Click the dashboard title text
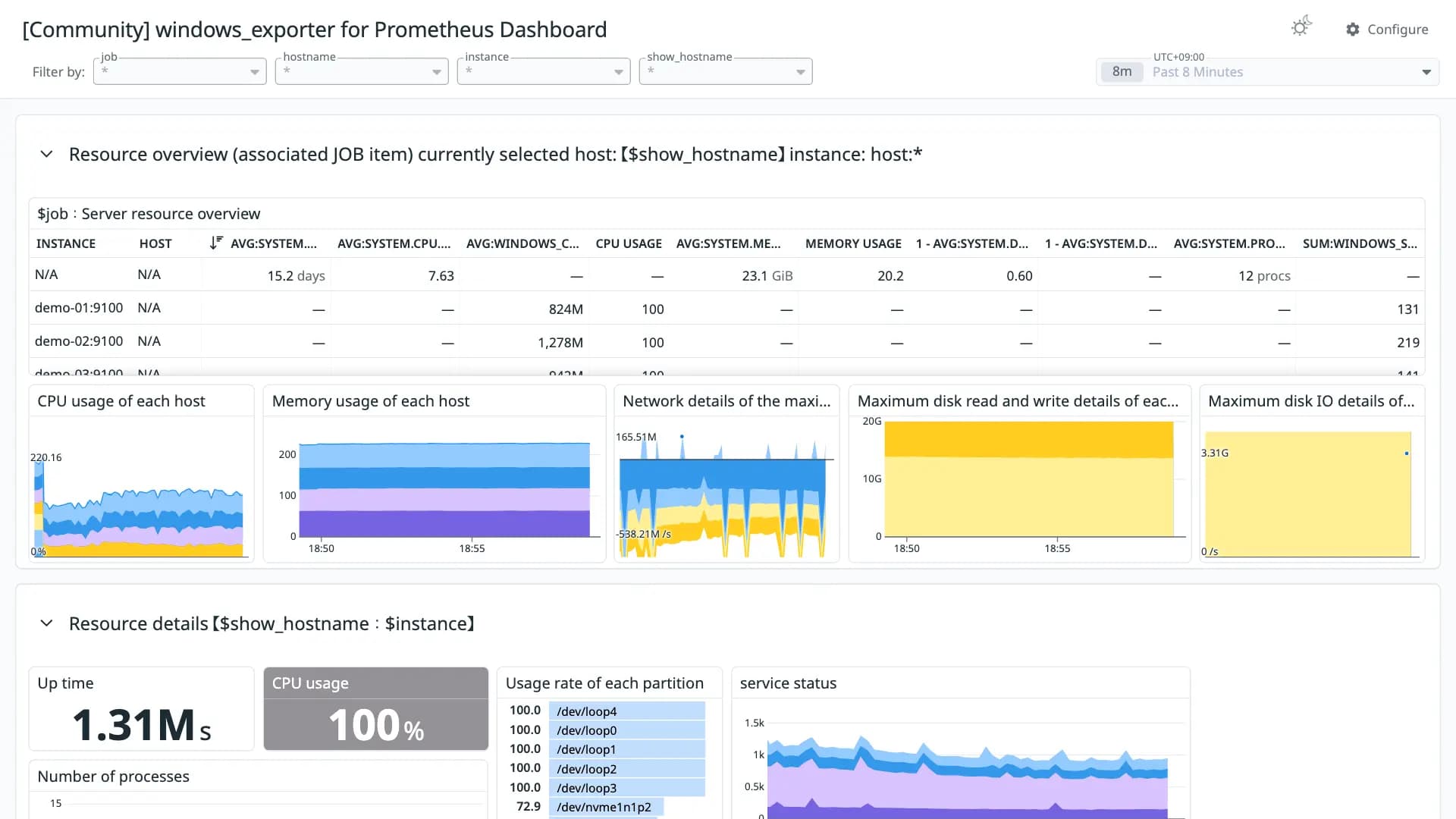This screenshot has height=819, width=1456. tap(315, 30)
